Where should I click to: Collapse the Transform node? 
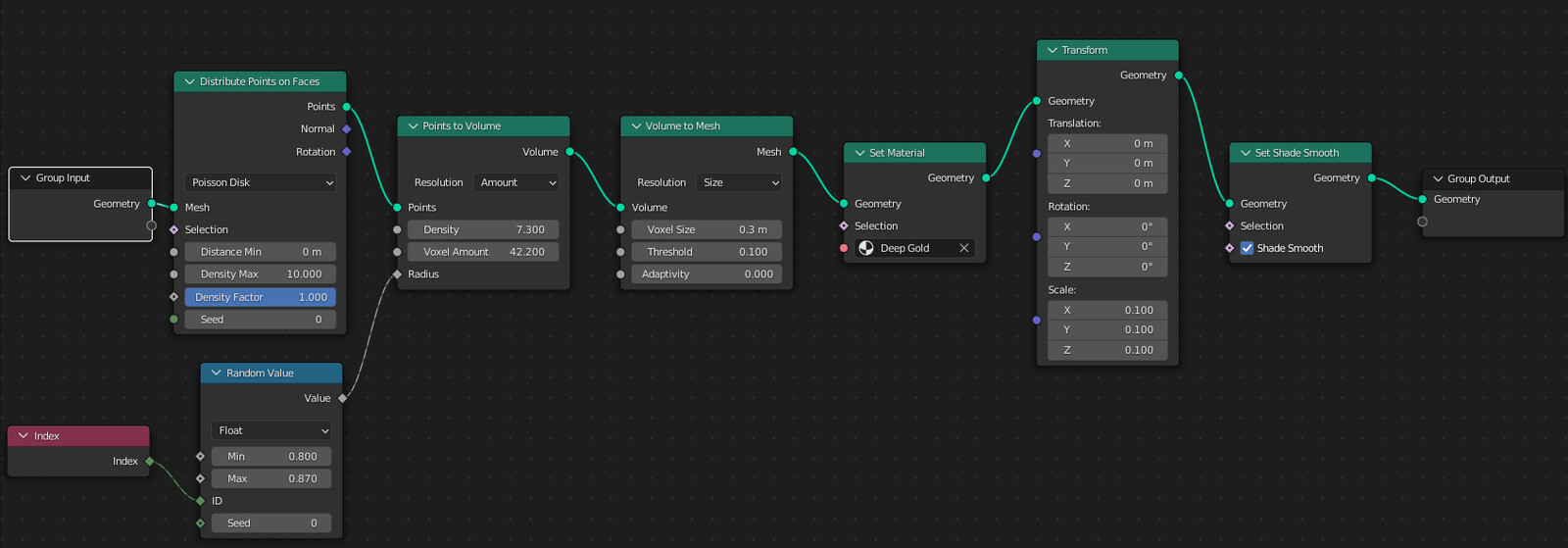coord(1052,50)
